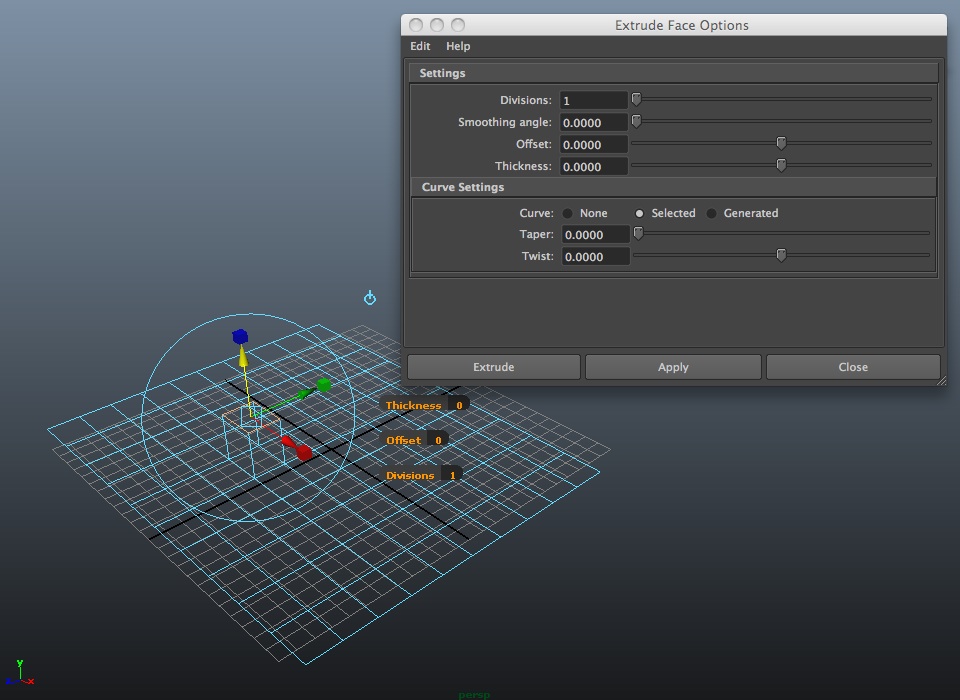Click the orange Thickness in-view editor label
The image size is (960, 700).
416,405
